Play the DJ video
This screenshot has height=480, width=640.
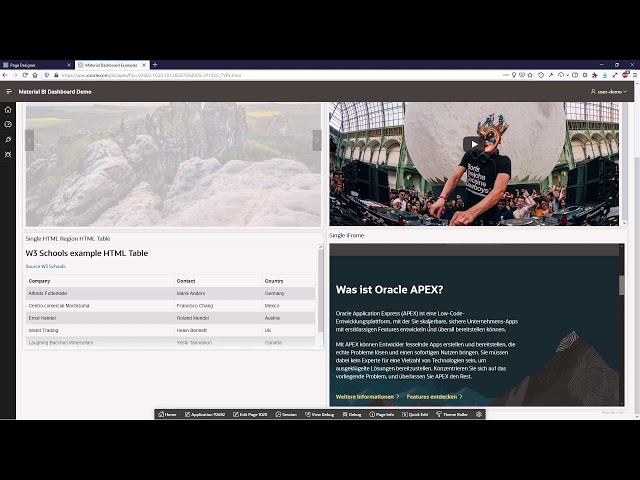click(x=474, y=144)
